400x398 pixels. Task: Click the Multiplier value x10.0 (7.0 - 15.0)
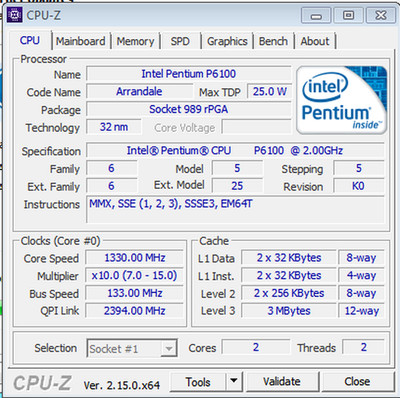(135, 275)
